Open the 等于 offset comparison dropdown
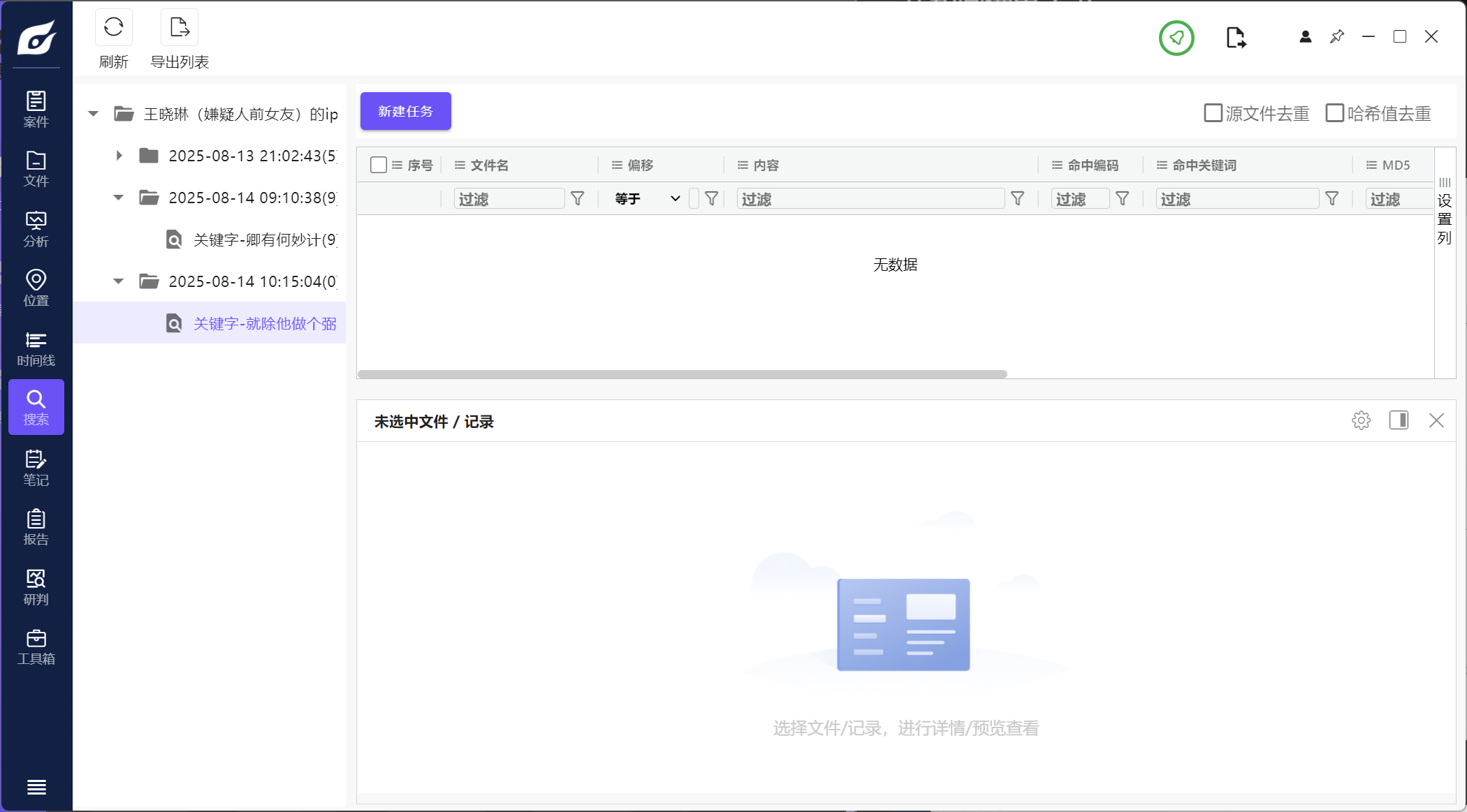Viewport: 1467px width, 812px height. 647,199
